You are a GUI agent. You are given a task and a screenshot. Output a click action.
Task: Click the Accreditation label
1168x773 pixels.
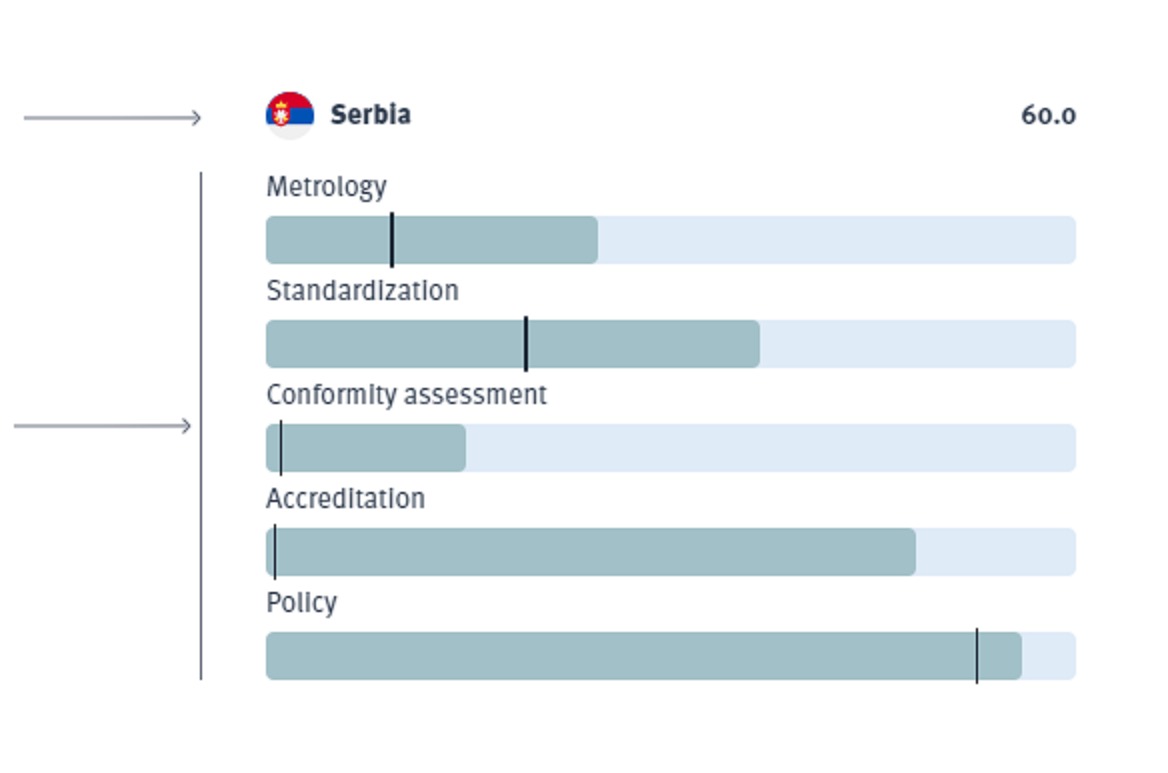point(346,499)
